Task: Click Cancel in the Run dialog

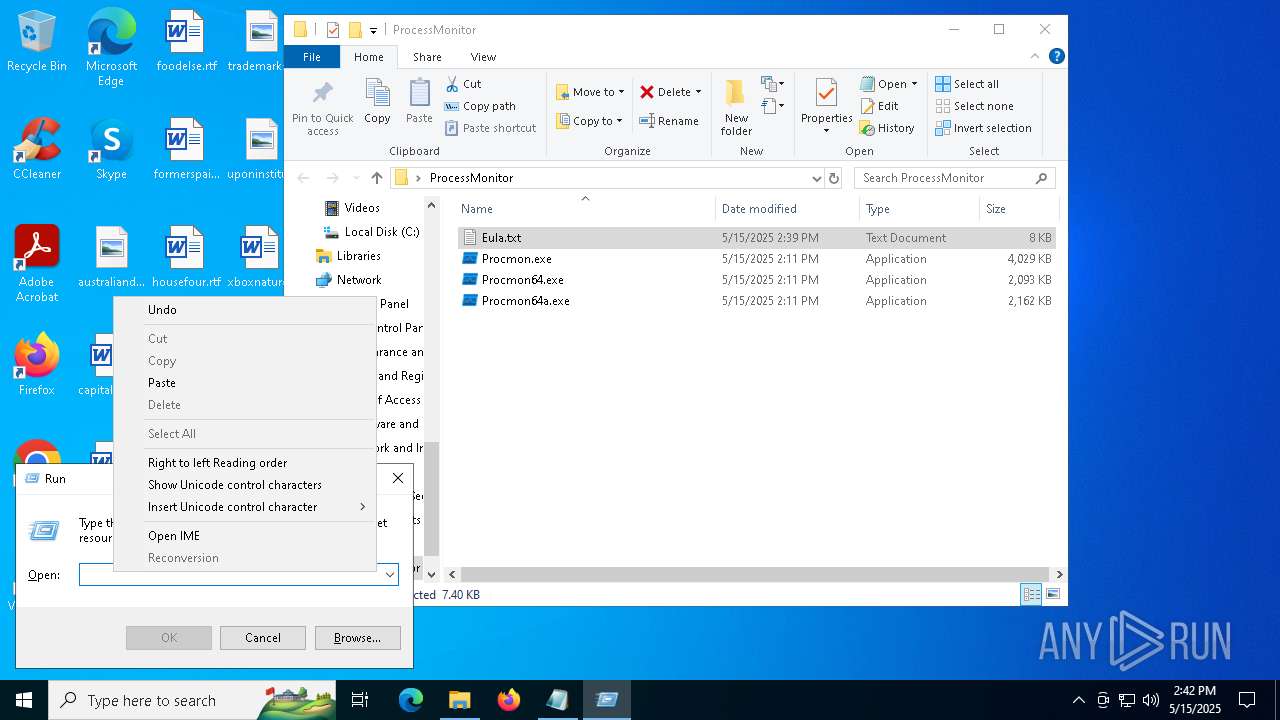Action: [263, 638]
